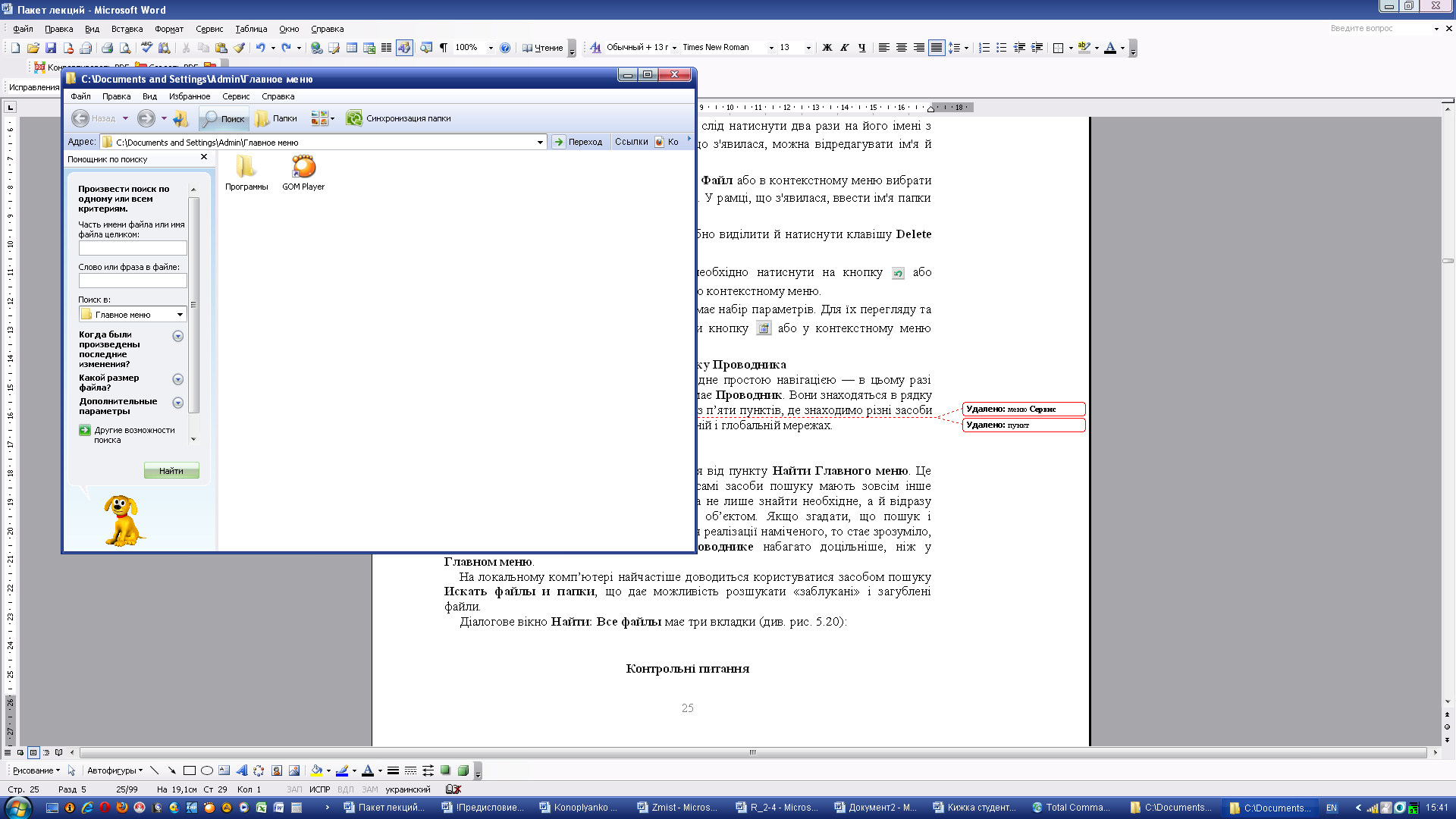Open Explorer's Вид menu
The width and height of the screenshot is (1456, 819).
tap(149, 96)
